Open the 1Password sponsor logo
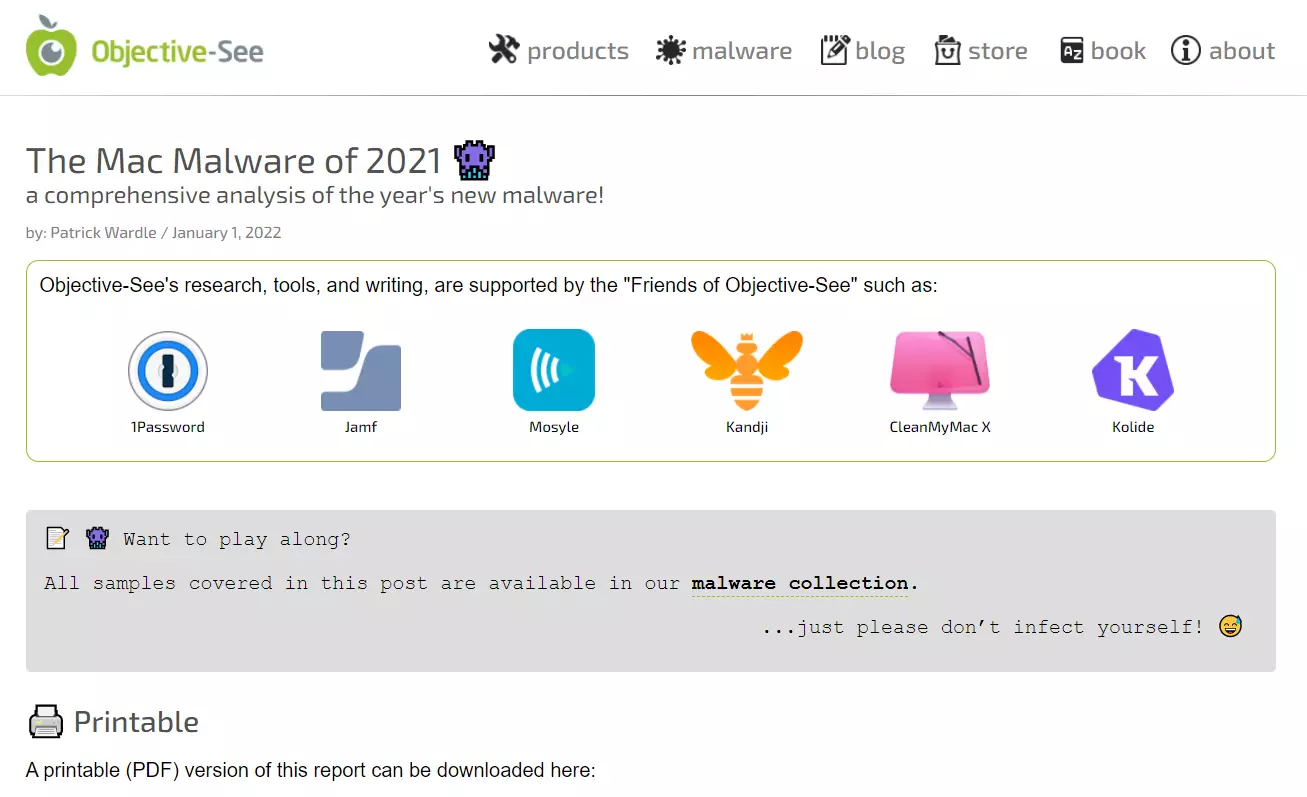Screen dimensions: 1307x797 168,371
